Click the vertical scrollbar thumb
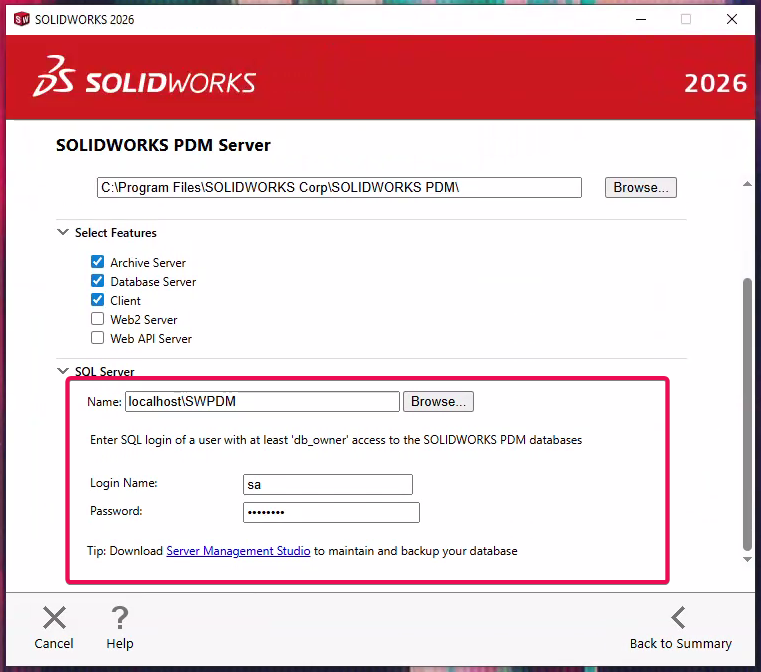The width and height of the screenshot is (761, 672). point(746,410)
